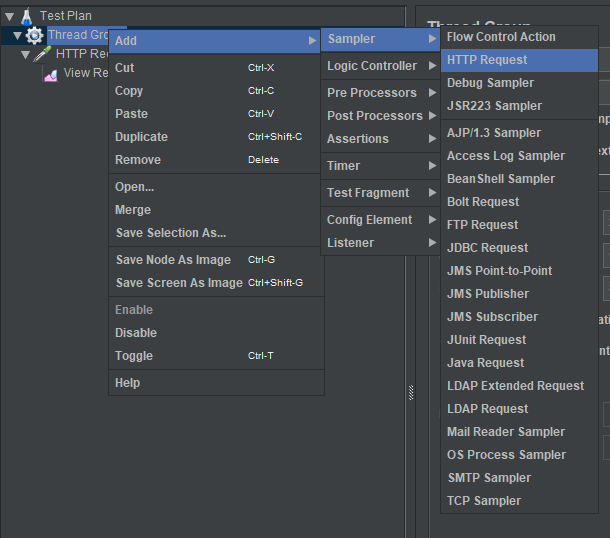Add an LDAP Request sampler
Screen dimensions: 610x538
(x=519, y=409)
